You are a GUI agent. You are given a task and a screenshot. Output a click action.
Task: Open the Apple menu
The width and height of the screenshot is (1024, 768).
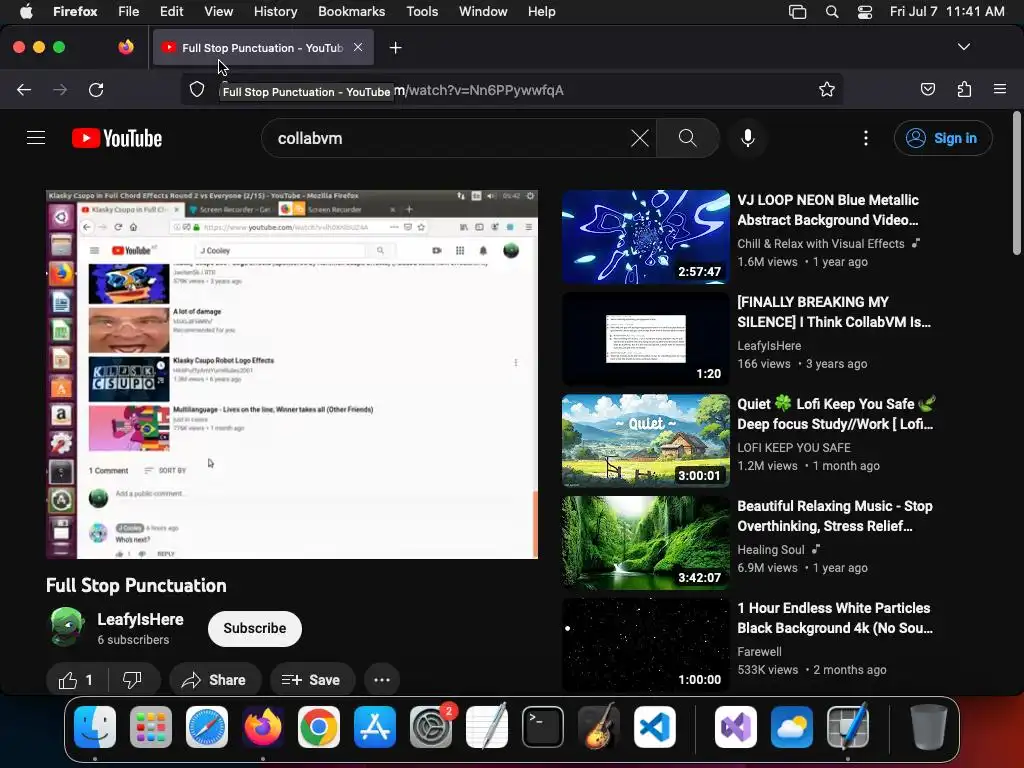(26, 12)
